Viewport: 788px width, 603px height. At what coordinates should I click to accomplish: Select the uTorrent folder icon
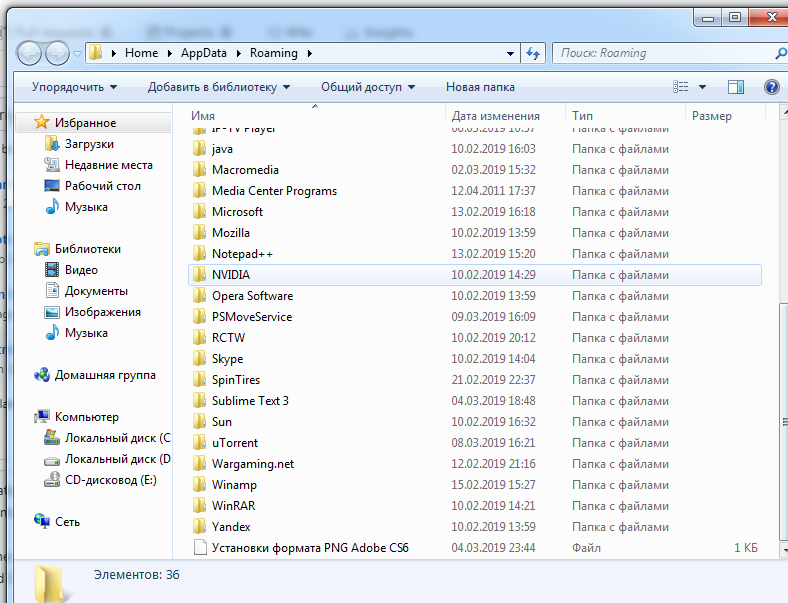click(200, 443)
